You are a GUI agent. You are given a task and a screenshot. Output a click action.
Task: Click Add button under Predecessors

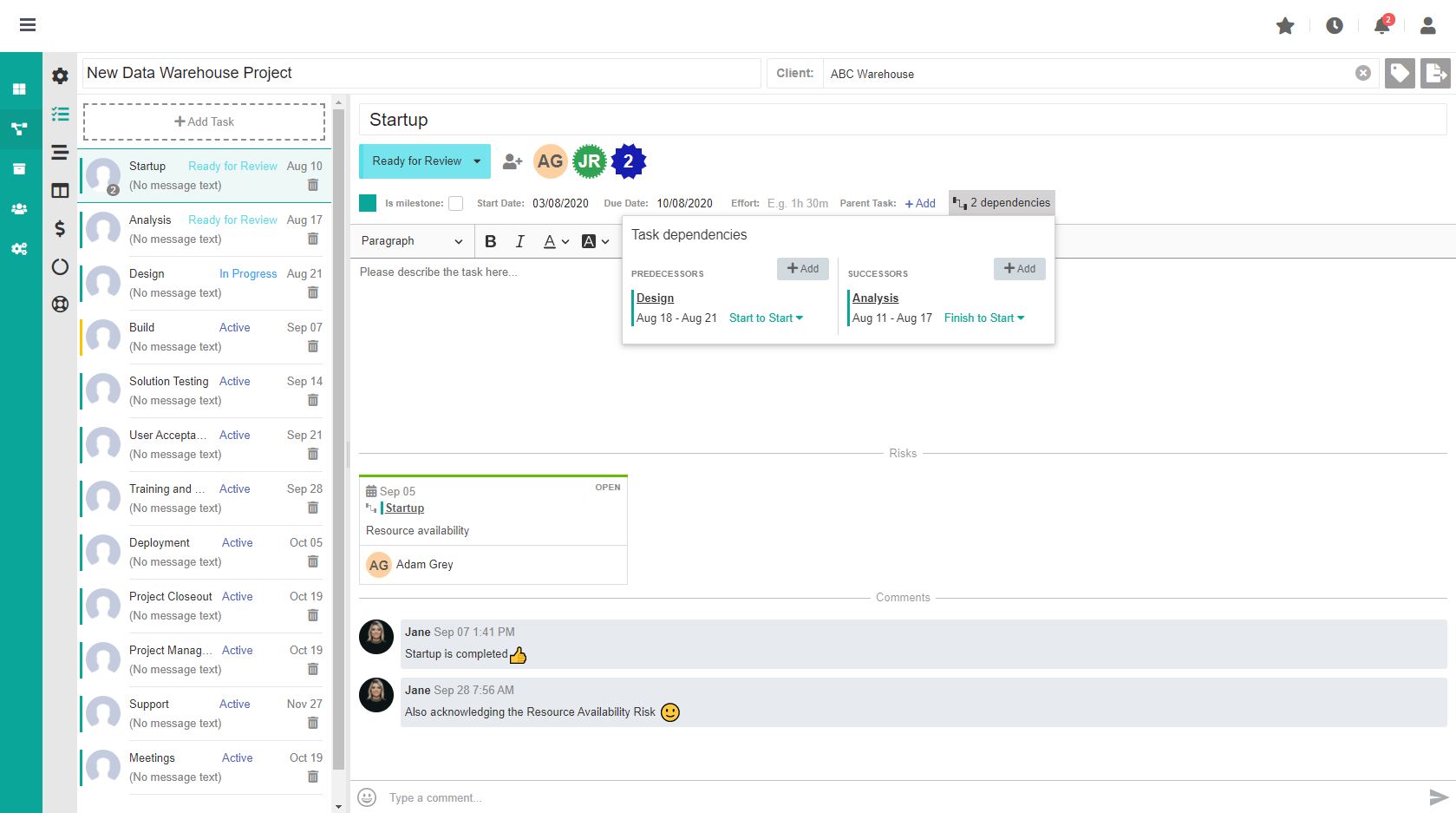tap(802, 269)
